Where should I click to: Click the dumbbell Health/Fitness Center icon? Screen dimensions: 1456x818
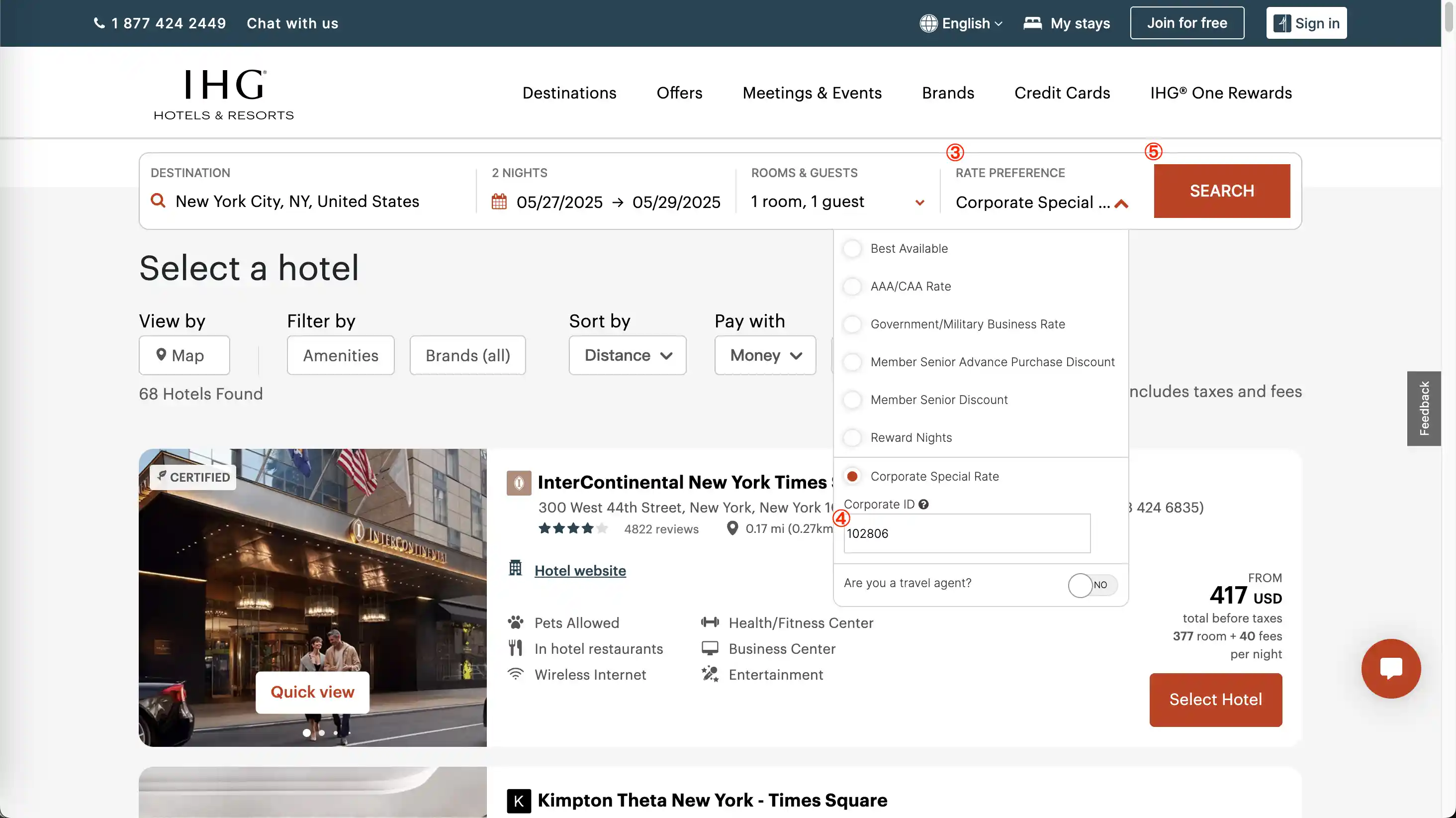(710, 622)
